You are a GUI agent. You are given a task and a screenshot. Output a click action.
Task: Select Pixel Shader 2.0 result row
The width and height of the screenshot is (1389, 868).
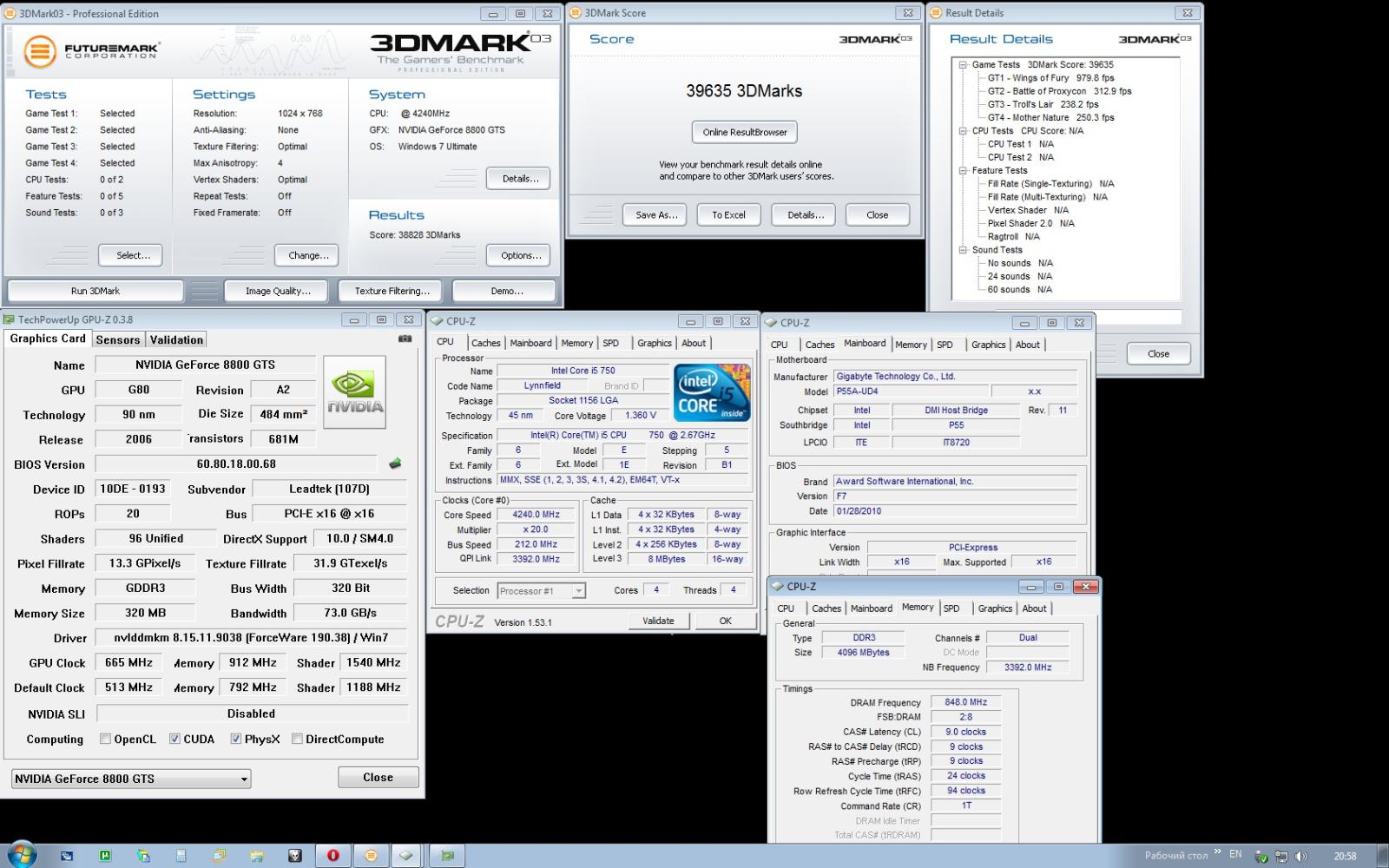pyautogui.click(x=1030, y=223)
